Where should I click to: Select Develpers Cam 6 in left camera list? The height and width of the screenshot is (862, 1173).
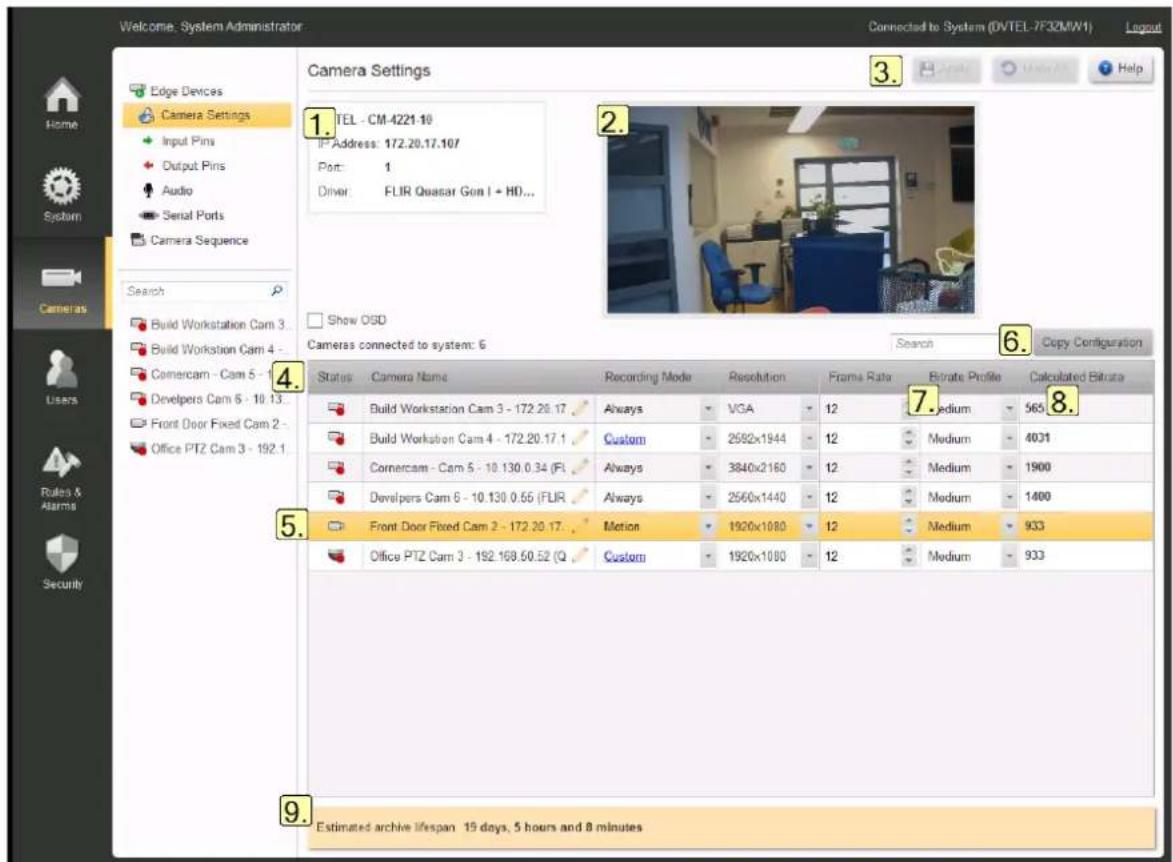pyautogui.click(x=209, y=399)
